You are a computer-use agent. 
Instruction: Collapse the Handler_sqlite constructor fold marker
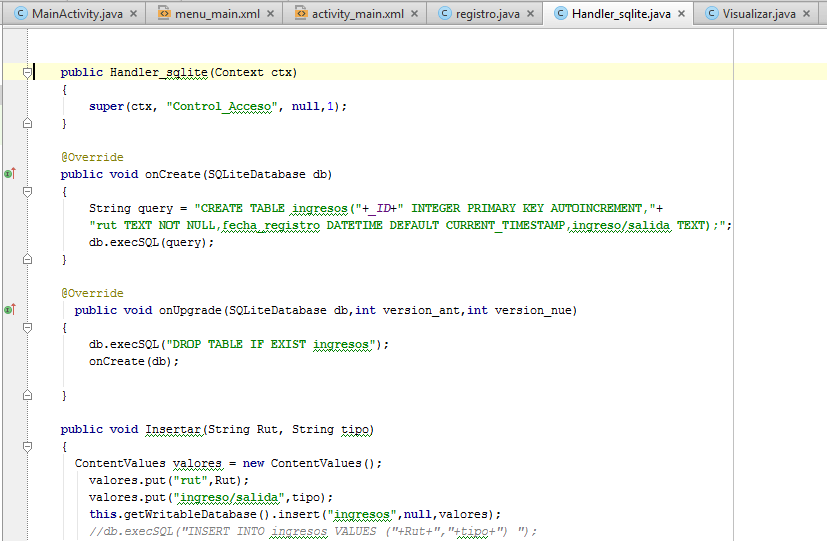(27, 73)
